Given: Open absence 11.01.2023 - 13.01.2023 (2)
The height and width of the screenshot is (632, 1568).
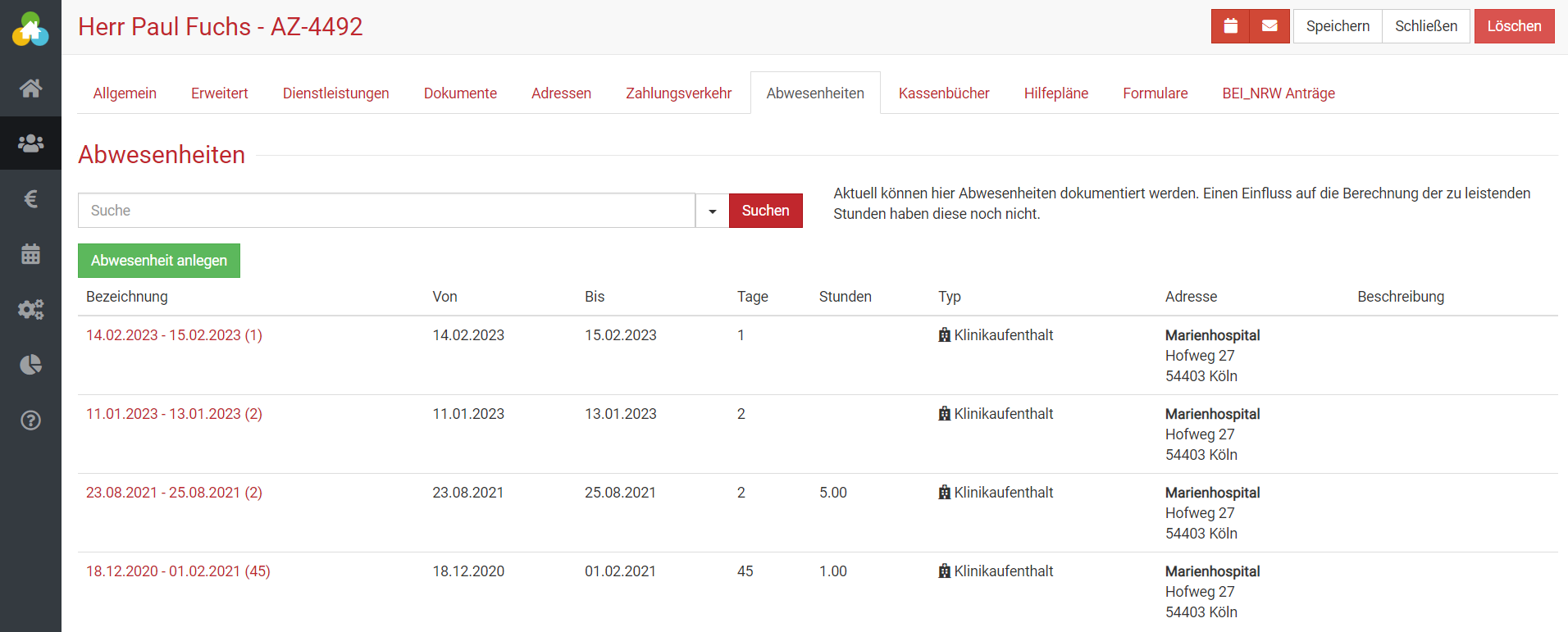Looking at the screenshot, I should pos(174,414).
